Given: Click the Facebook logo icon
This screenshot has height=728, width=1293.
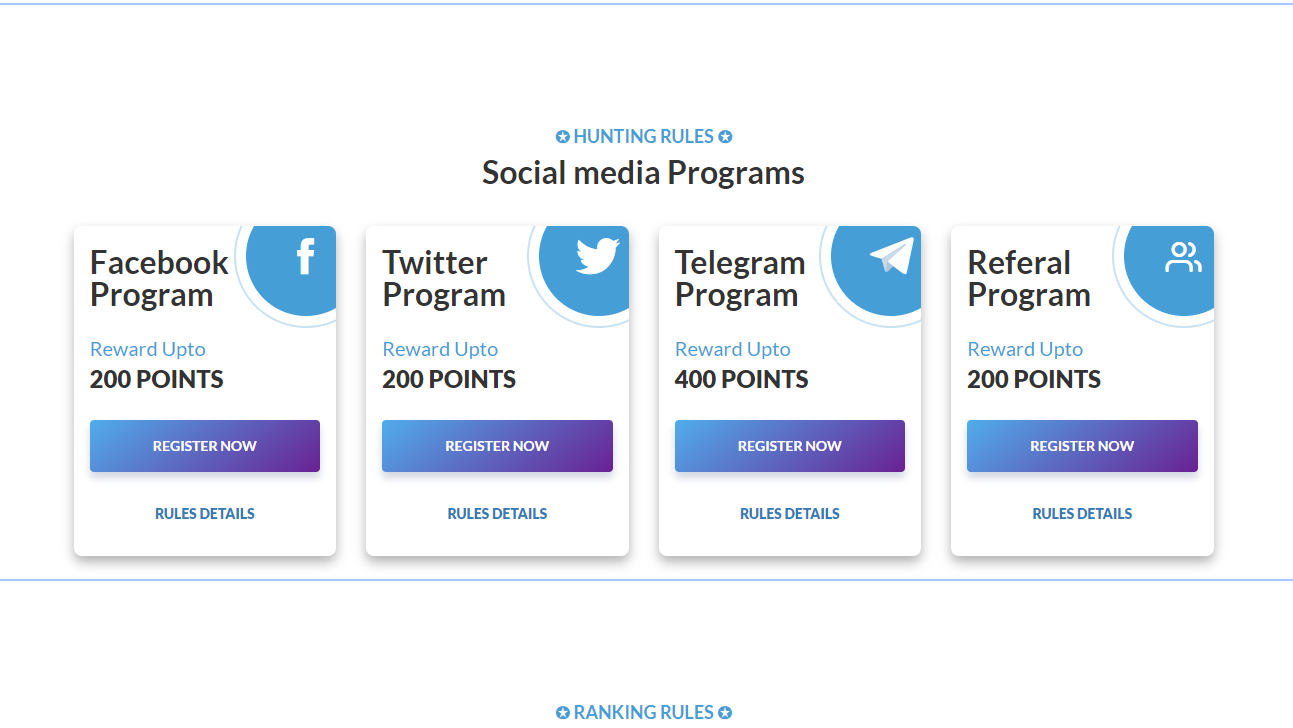Looking at the screenshot, I should tap(305, 257).
